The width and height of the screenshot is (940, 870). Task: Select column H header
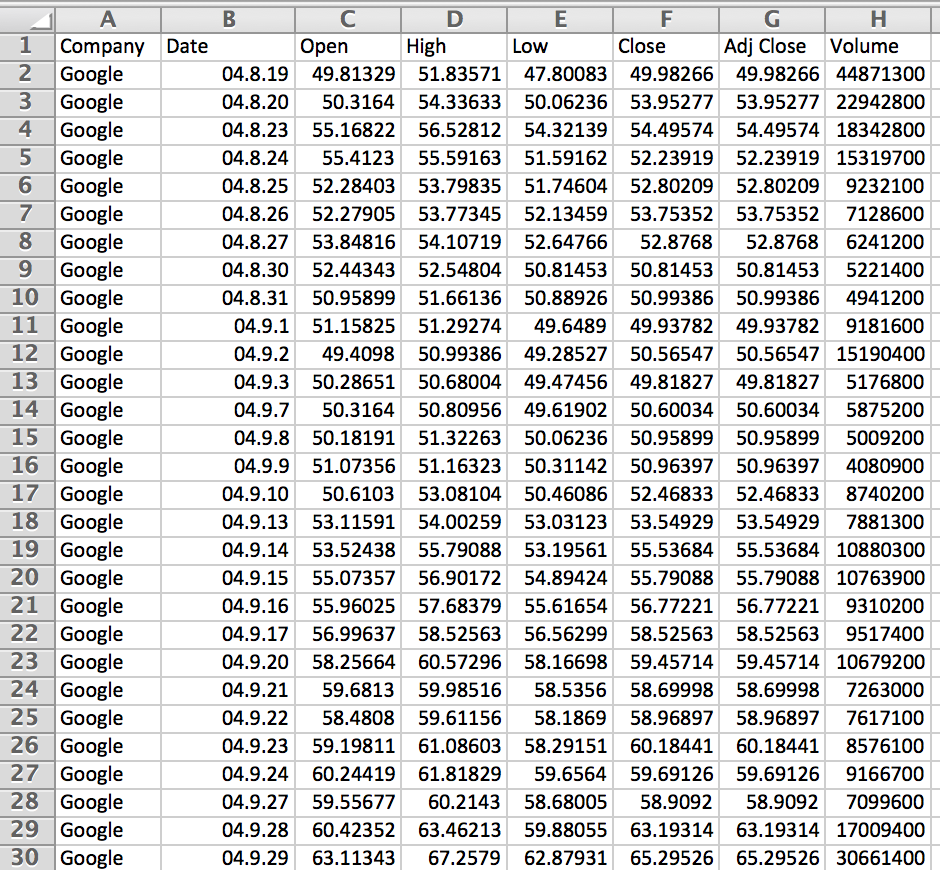878,20
